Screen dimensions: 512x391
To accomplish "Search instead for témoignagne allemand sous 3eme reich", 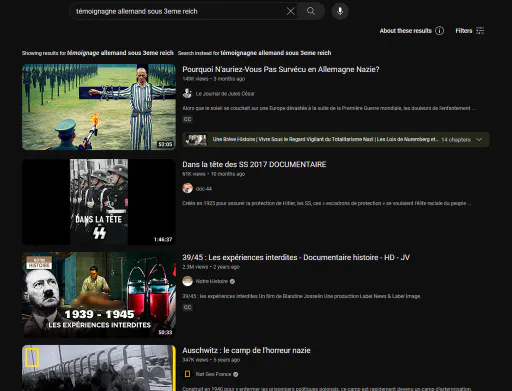I will point(276,53).
